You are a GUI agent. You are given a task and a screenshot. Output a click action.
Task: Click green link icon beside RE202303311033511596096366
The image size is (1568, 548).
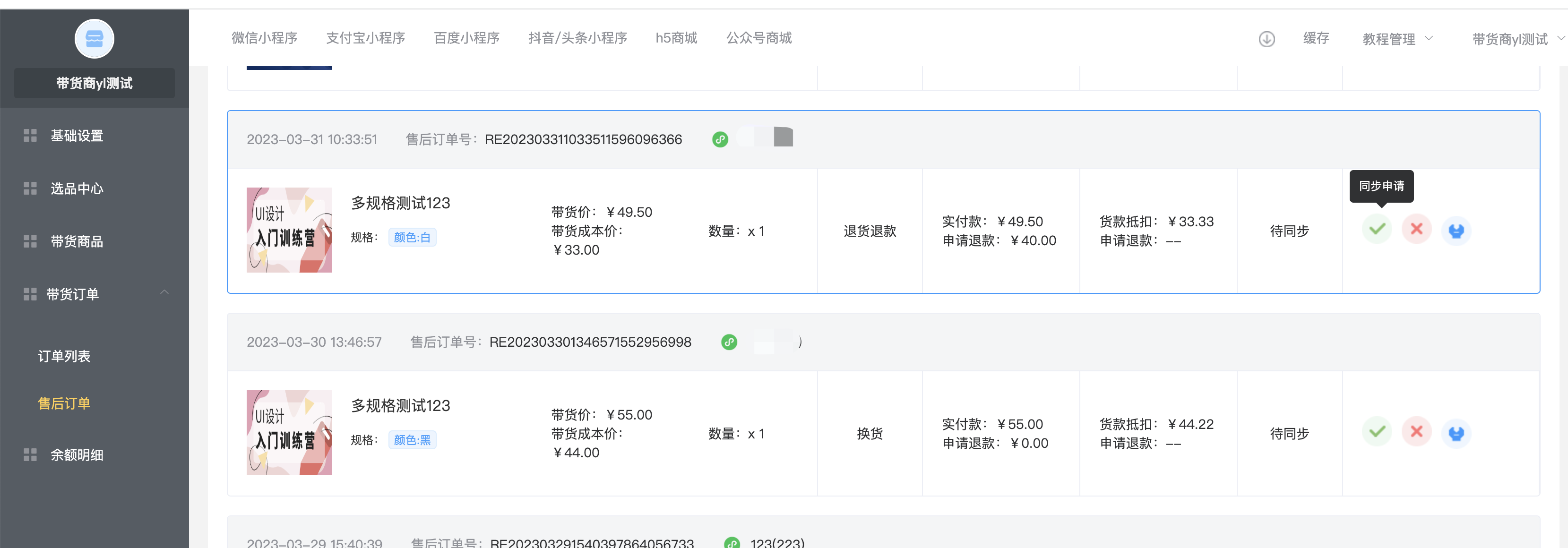tap(719, 139)
